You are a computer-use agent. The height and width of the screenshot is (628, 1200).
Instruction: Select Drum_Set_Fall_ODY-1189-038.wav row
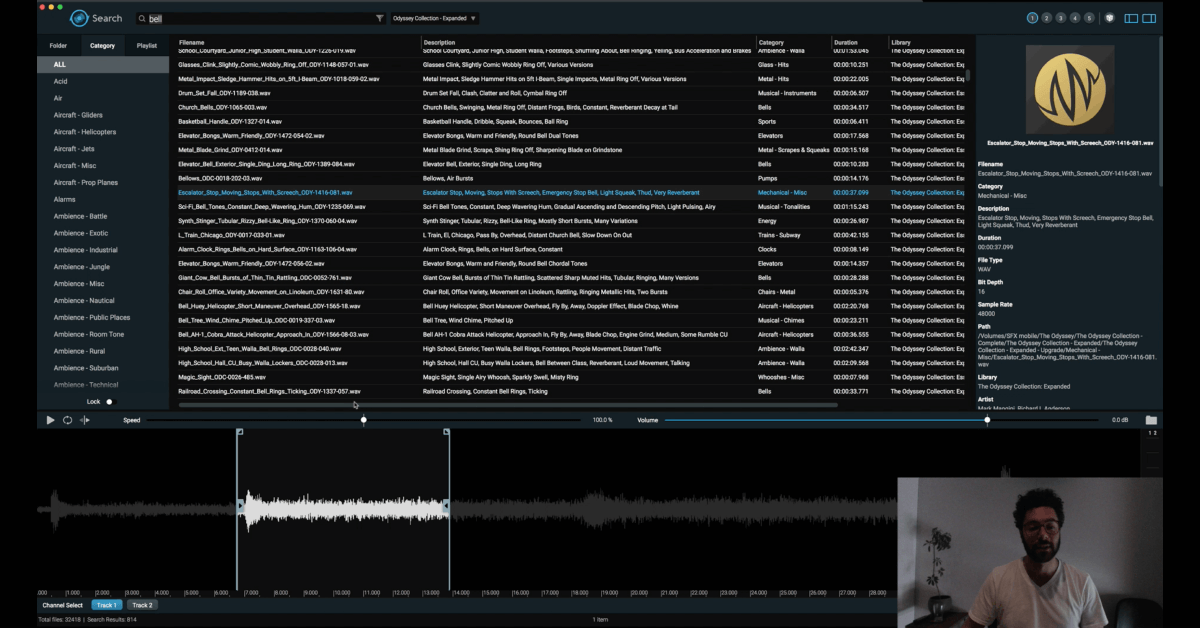click(x=572, y=93)
